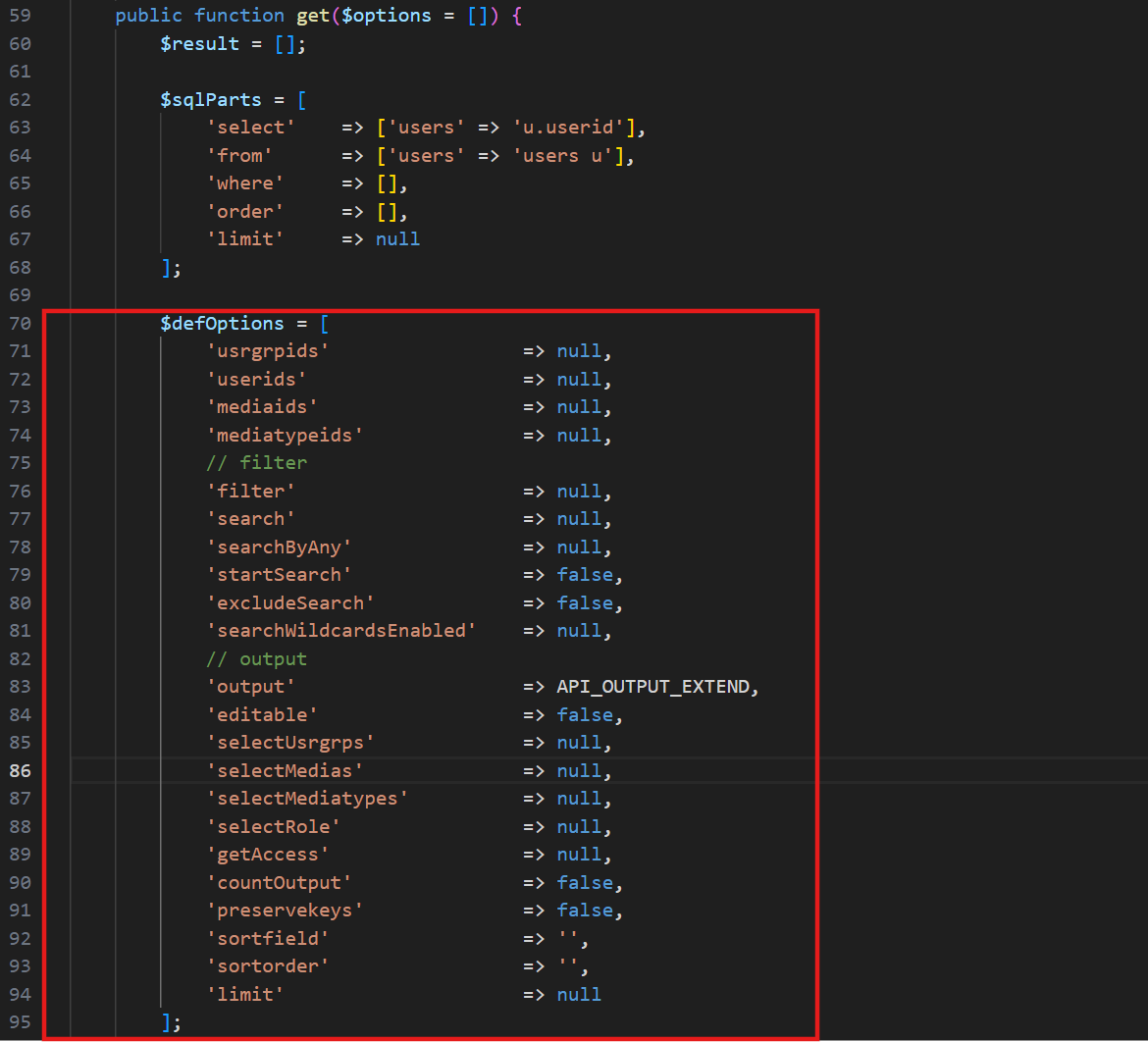Click the API_OUTPUT_EXTEND constant
This screenshot has width=1148, height=1042.
653,687
